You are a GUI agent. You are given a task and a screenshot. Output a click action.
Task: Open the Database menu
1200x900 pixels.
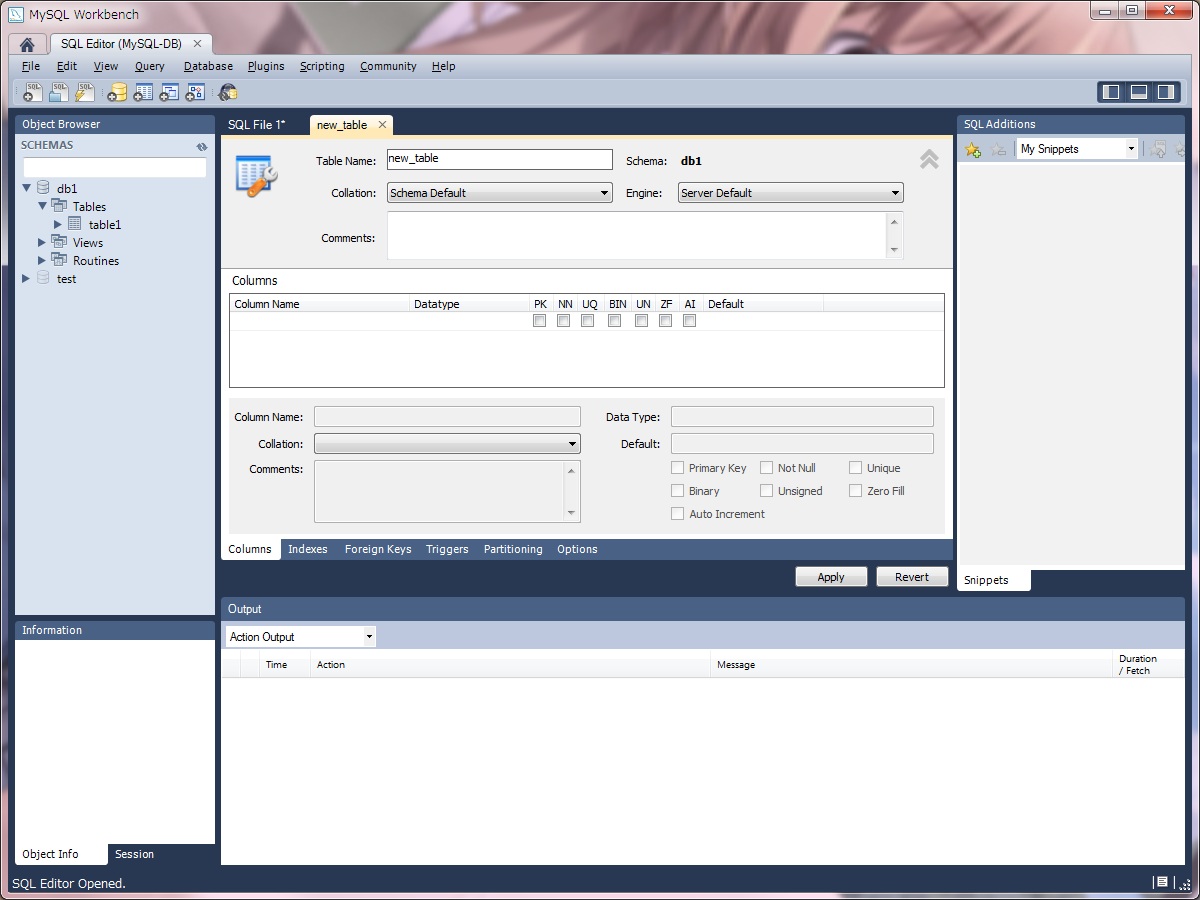pyautogui.click(x=208, y=66)
